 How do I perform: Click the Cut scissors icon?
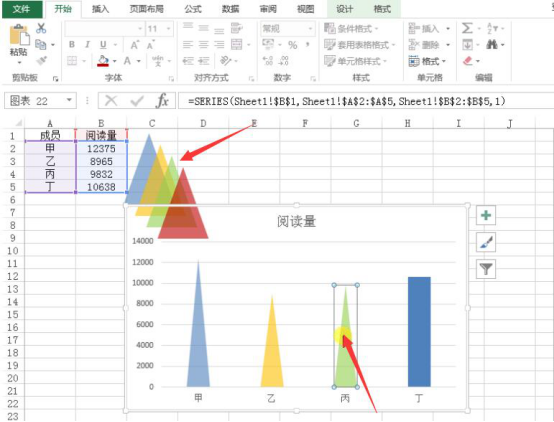pos(41,28)
